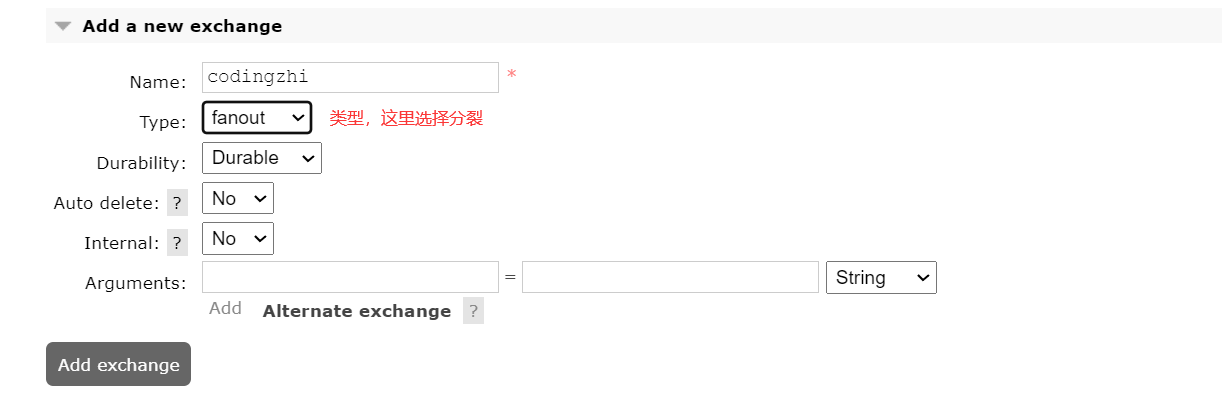Image resolution: width=1222 pixels, height=405 pixels.
Task: Open the Auto delete No dropdown
Action: click(x=238, y=199)
